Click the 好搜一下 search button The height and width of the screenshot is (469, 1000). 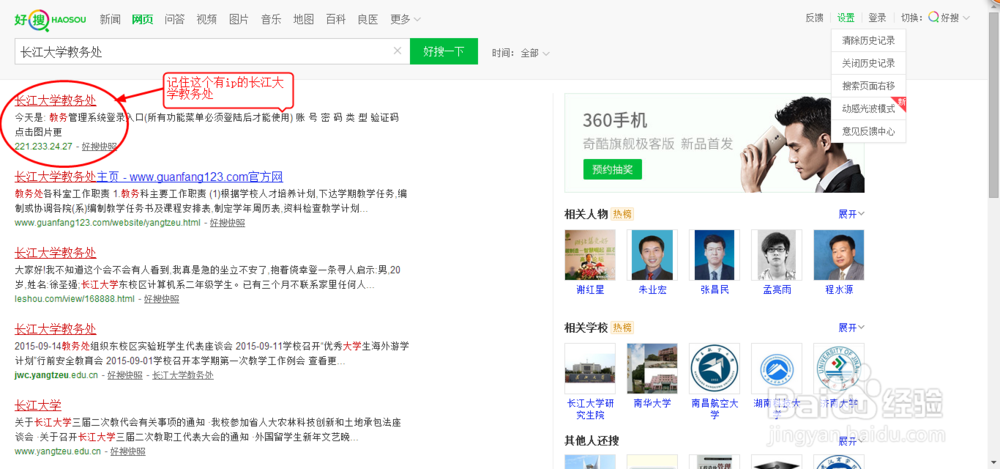pyautogui.click(x=444, y=52)
